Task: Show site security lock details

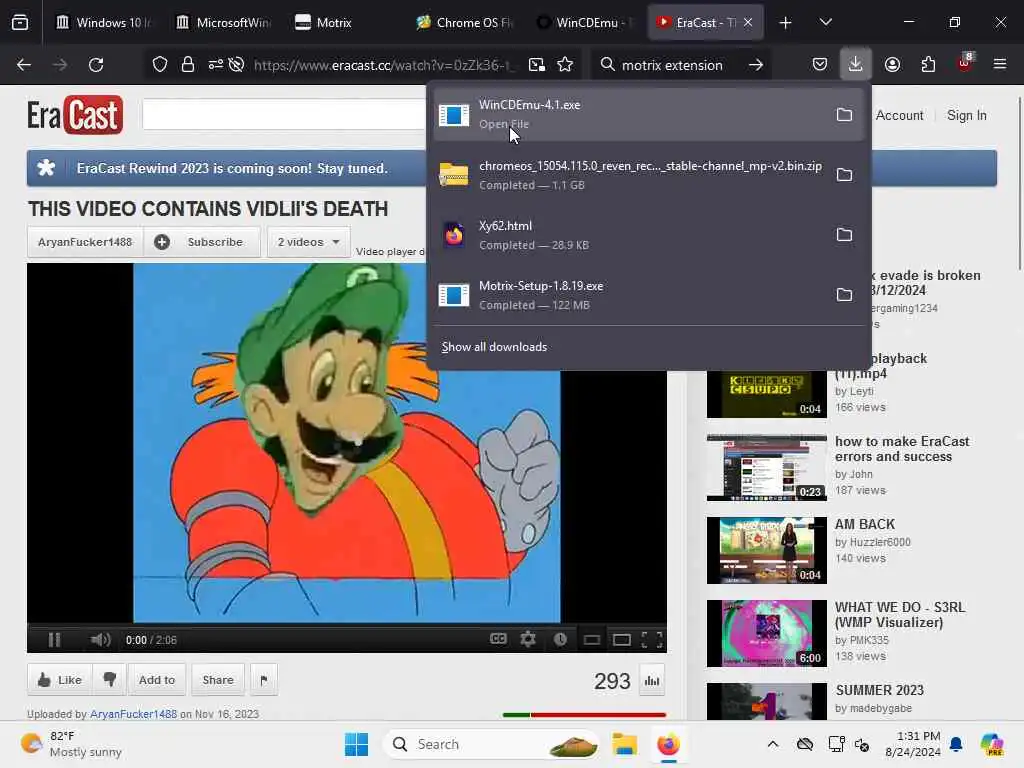Action: pos(188,65)
